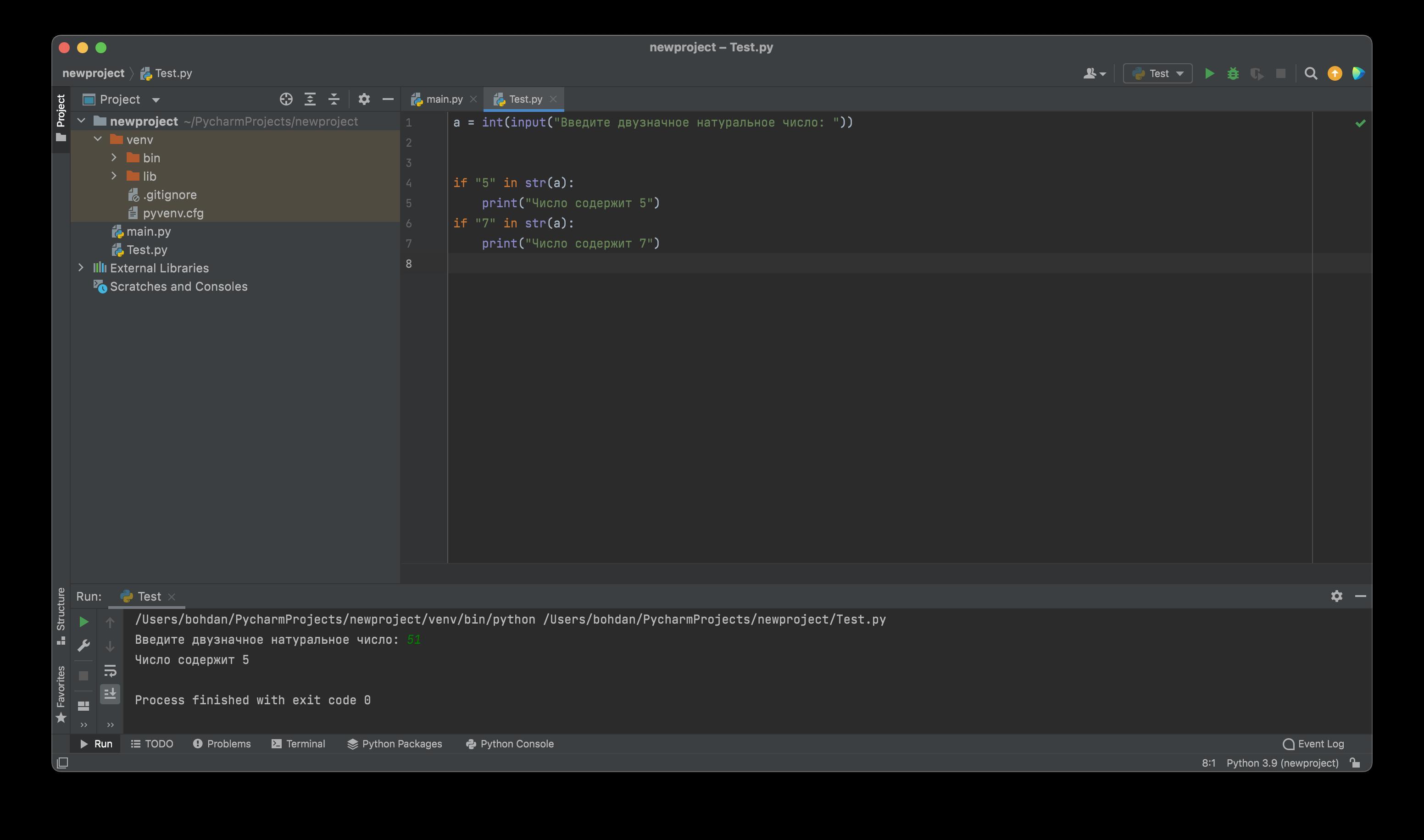Click the down arrow in Run panel

110,646
